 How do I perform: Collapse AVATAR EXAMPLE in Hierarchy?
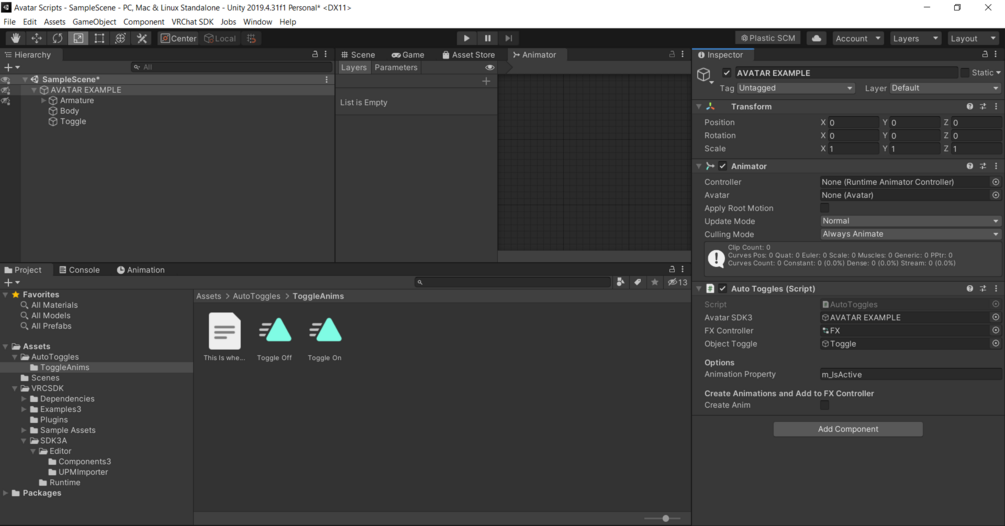tap(35, 90)
